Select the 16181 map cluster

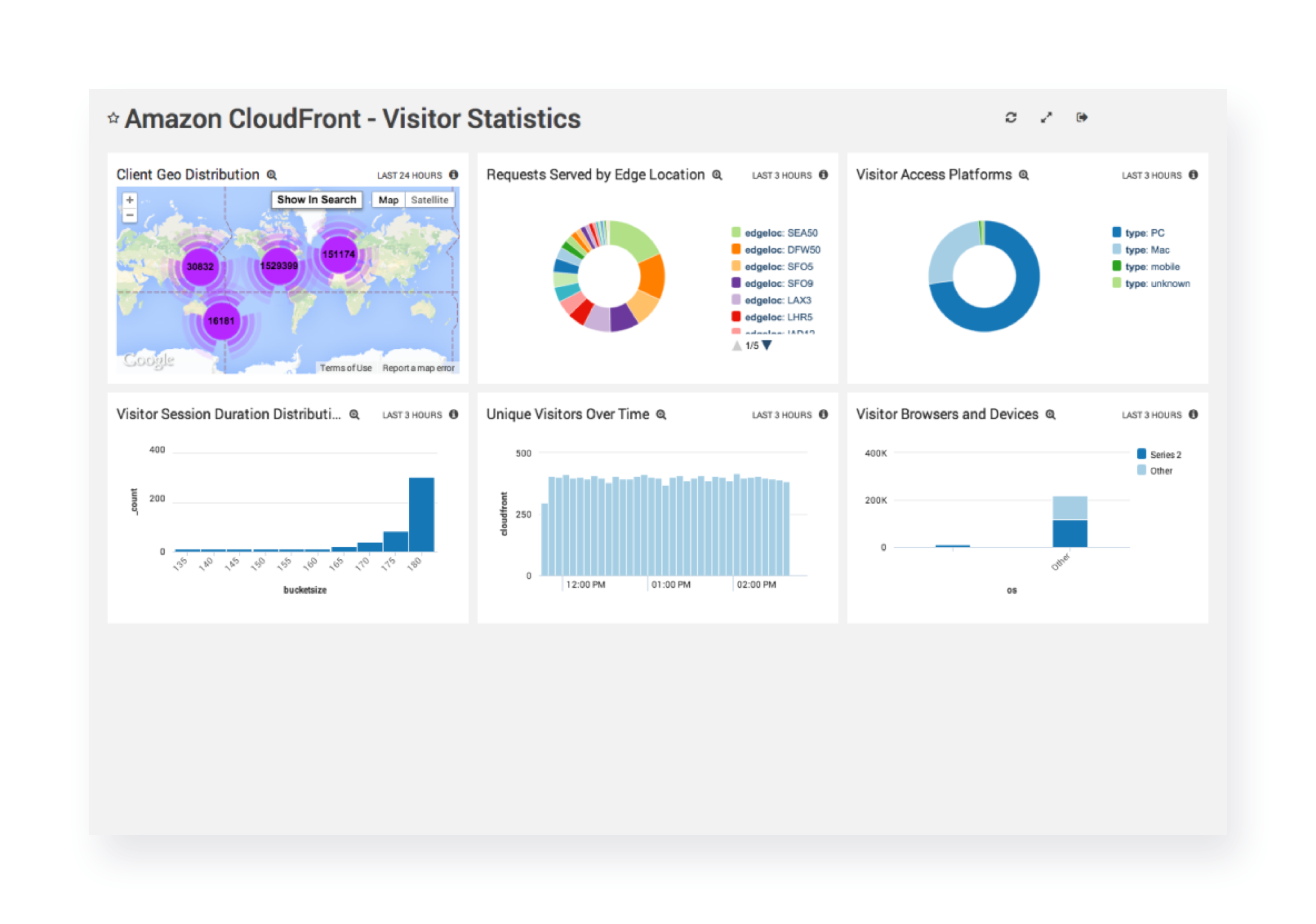(221, 321)
